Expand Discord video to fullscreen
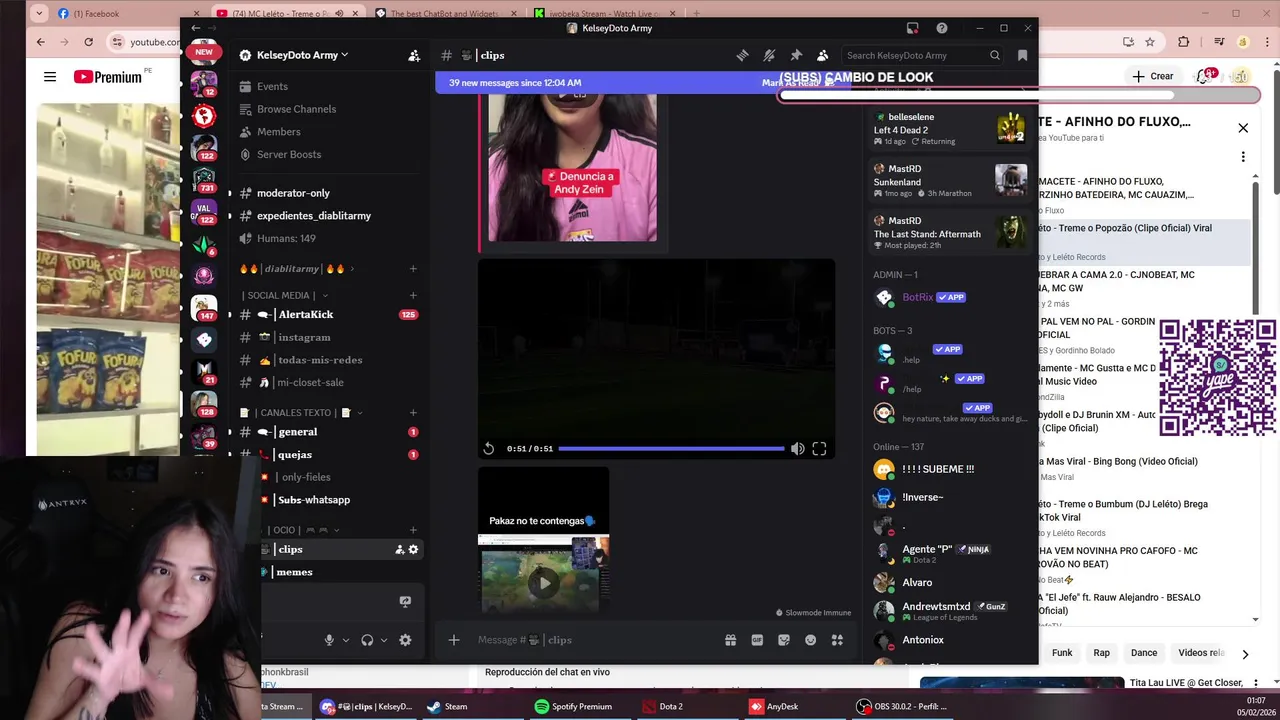Image resolution: width=1280 pixels, height=720 pixels. point(819,449)
